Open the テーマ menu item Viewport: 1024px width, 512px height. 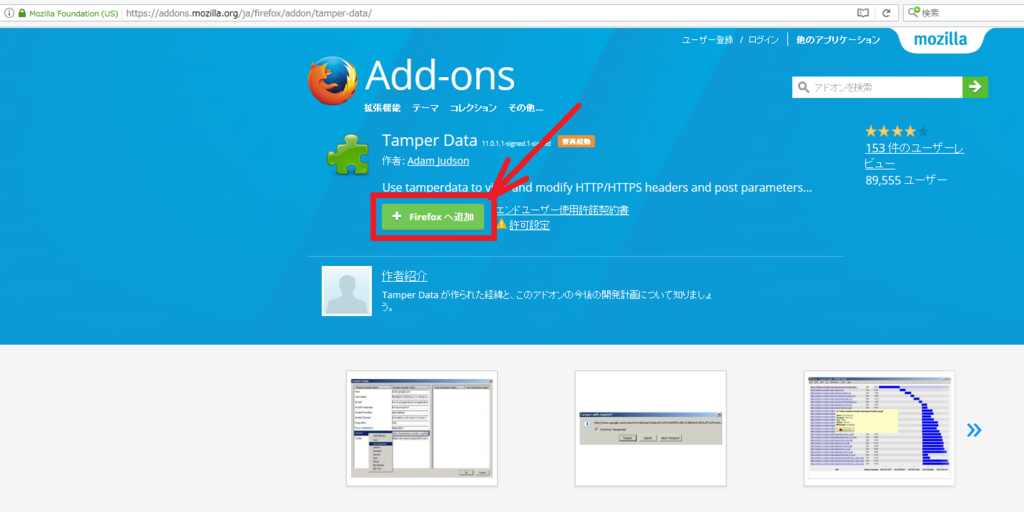point(425,108)
